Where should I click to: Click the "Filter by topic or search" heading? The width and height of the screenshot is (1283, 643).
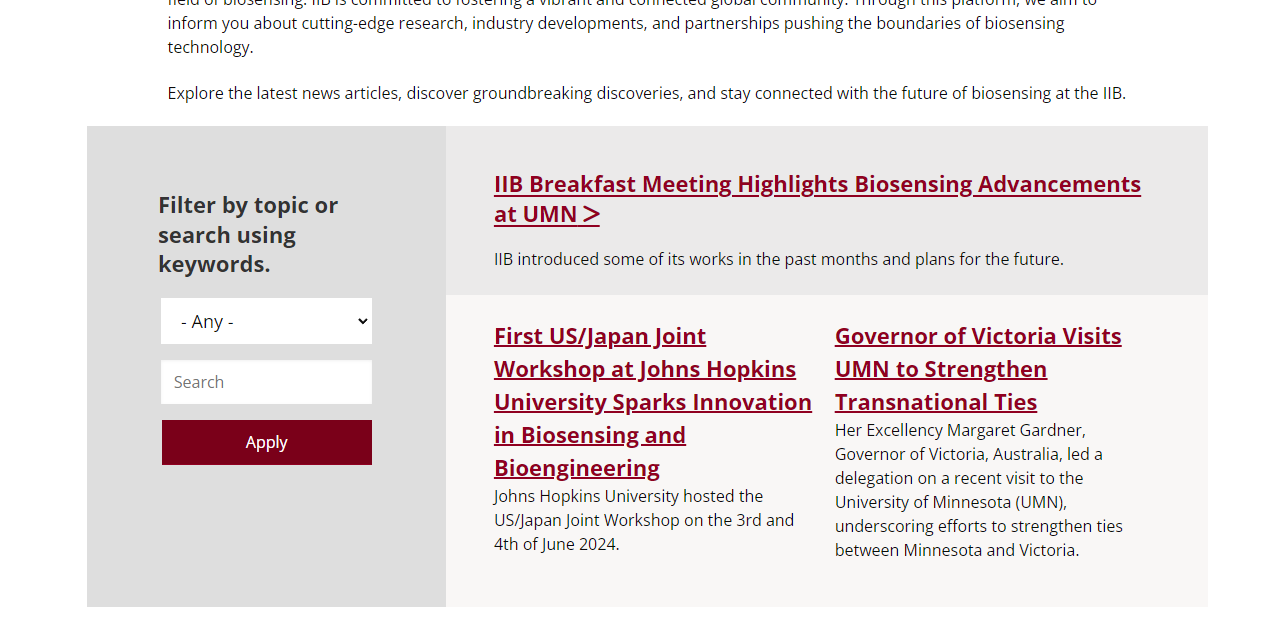[248, 234]
